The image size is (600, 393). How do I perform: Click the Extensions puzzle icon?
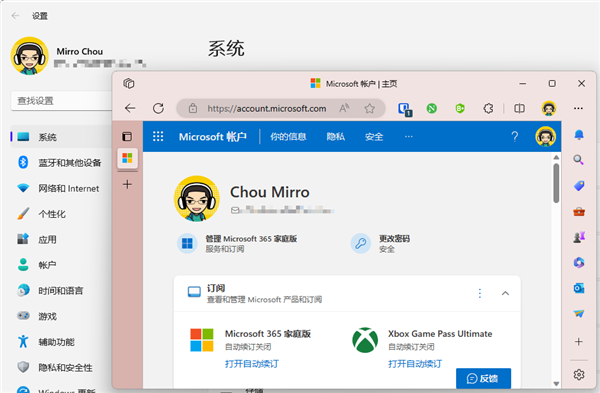pyautogui.click(x=488, y=109)
